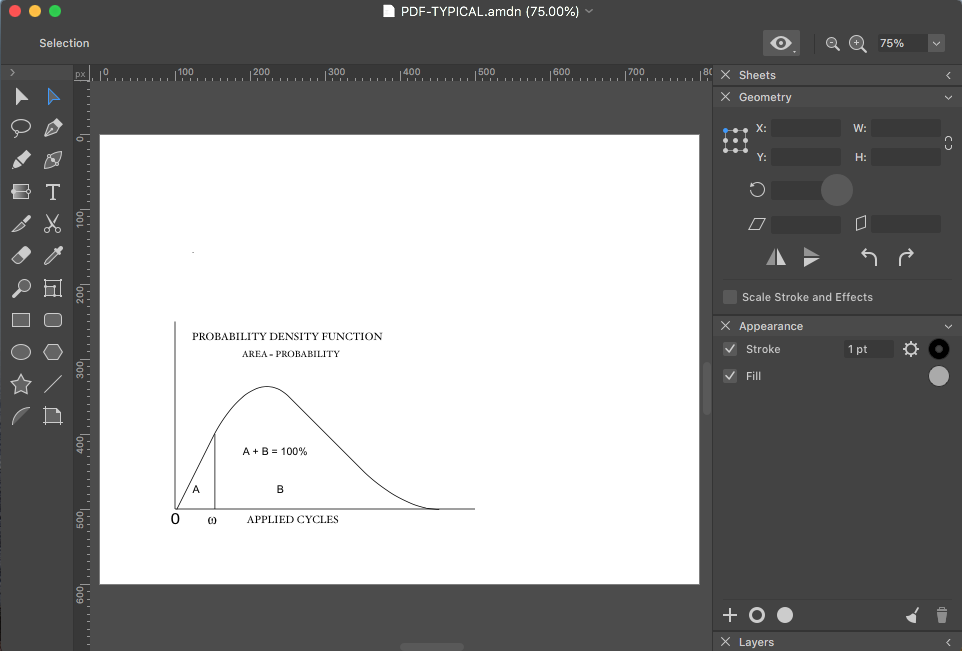Pick the Scissors tool
This screenshot has width=962, height=651.
pyautogui.click(x=53, y=224)
